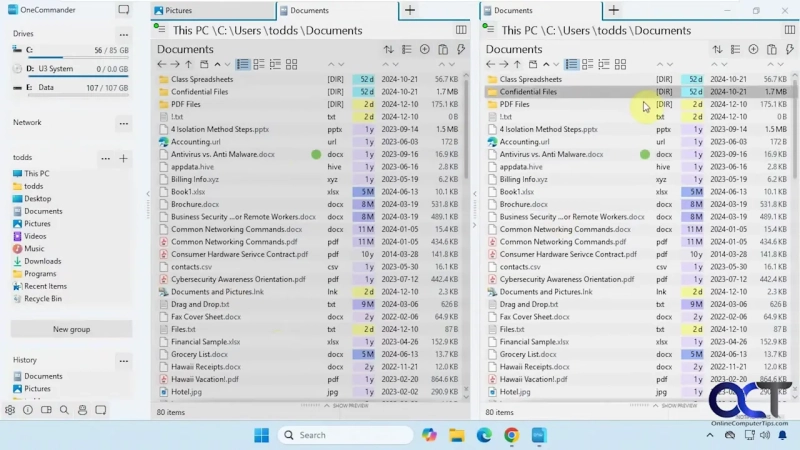Click 'todds' in left pane's path breadcrumb
This screenshot has width=800, height=450.
point(282,30)
